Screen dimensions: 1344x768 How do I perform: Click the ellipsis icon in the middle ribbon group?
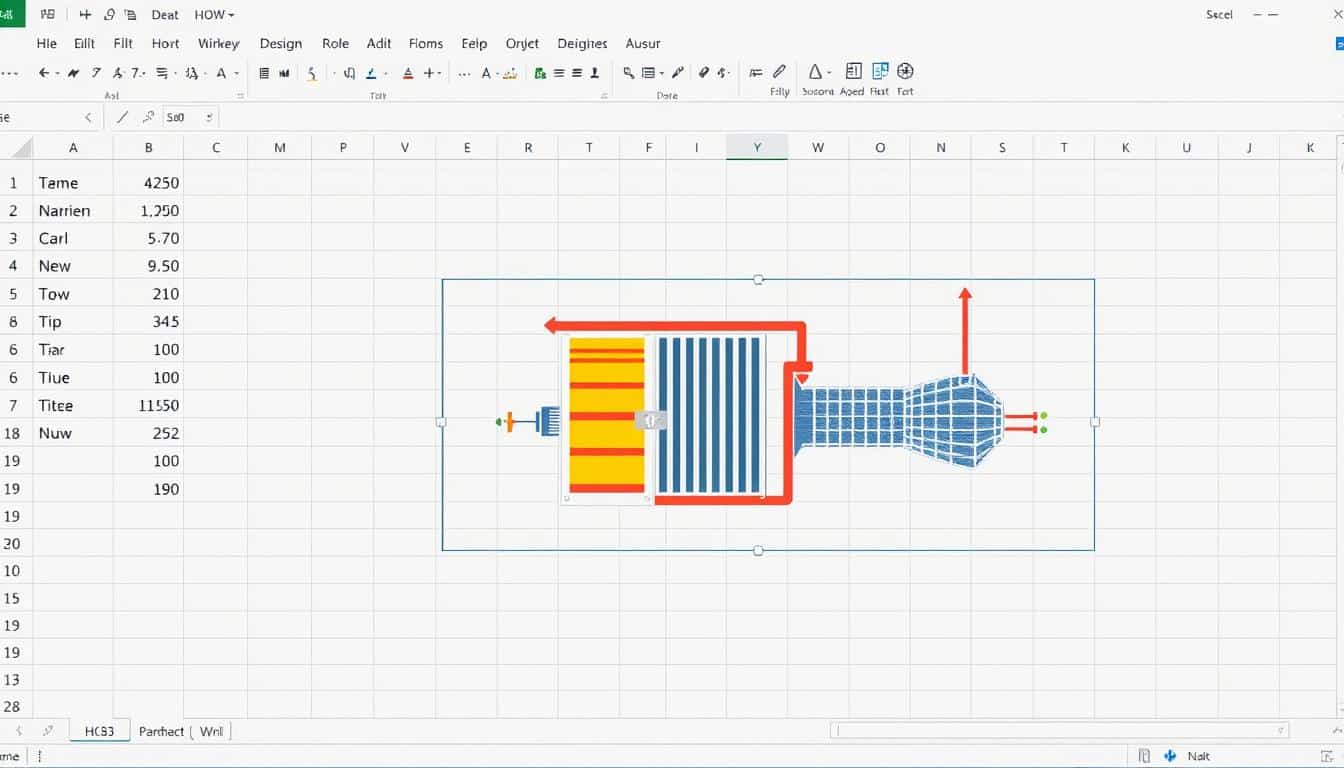click(x=464, y=74)
